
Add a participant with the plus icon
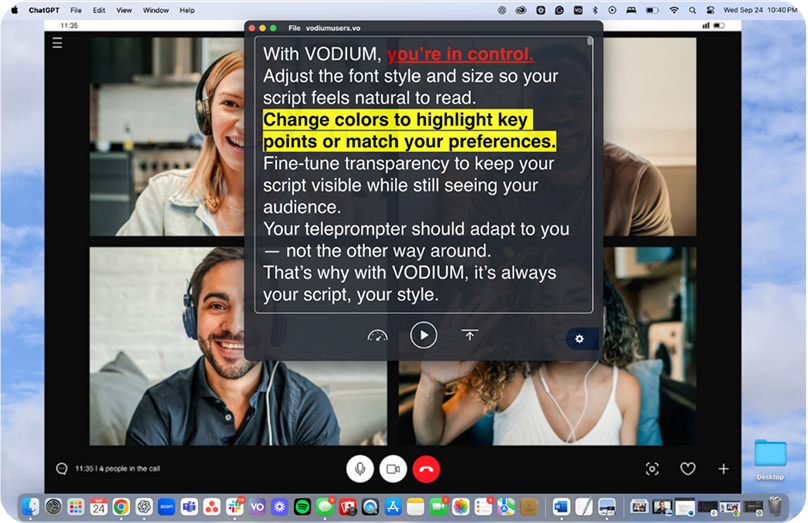click(723, 469)
